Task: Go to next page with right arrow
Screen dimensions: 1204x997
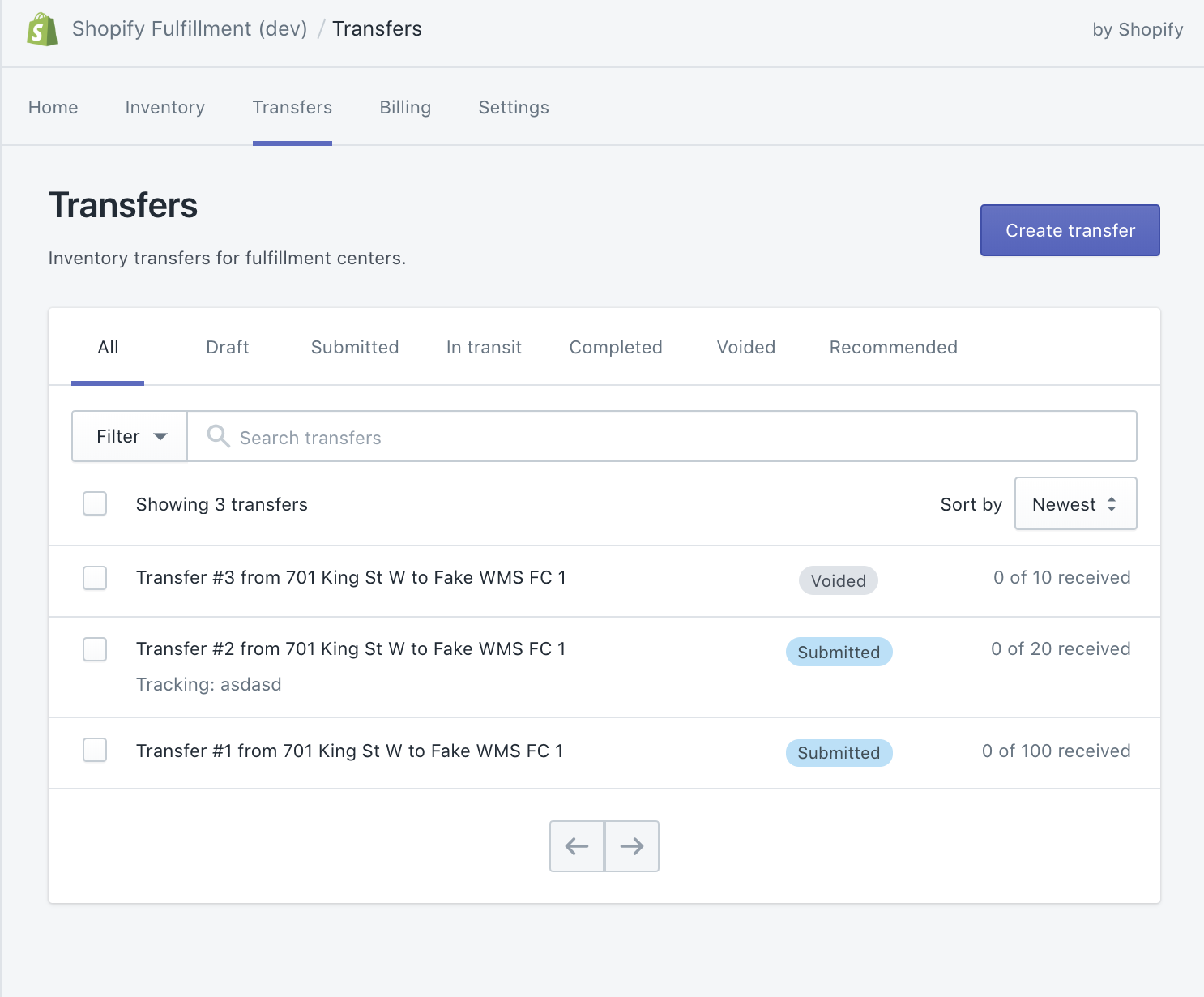Action: coord(632,846)
